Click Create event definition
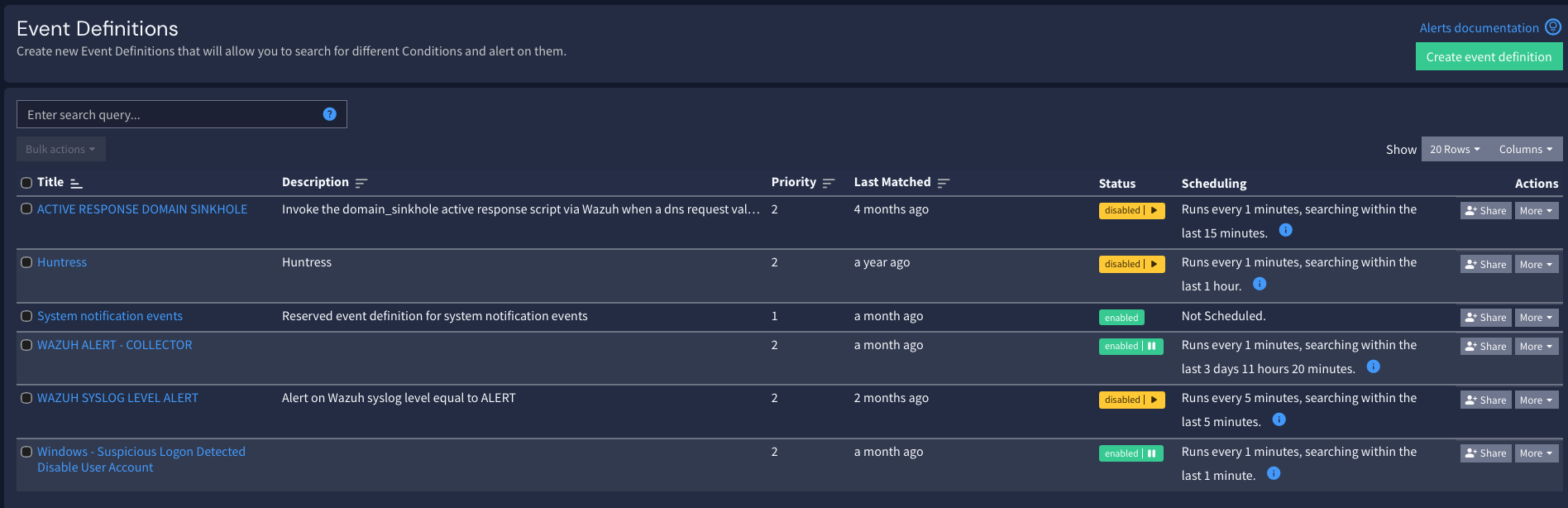The image size is (1568, 508). tap(1489, 56)
